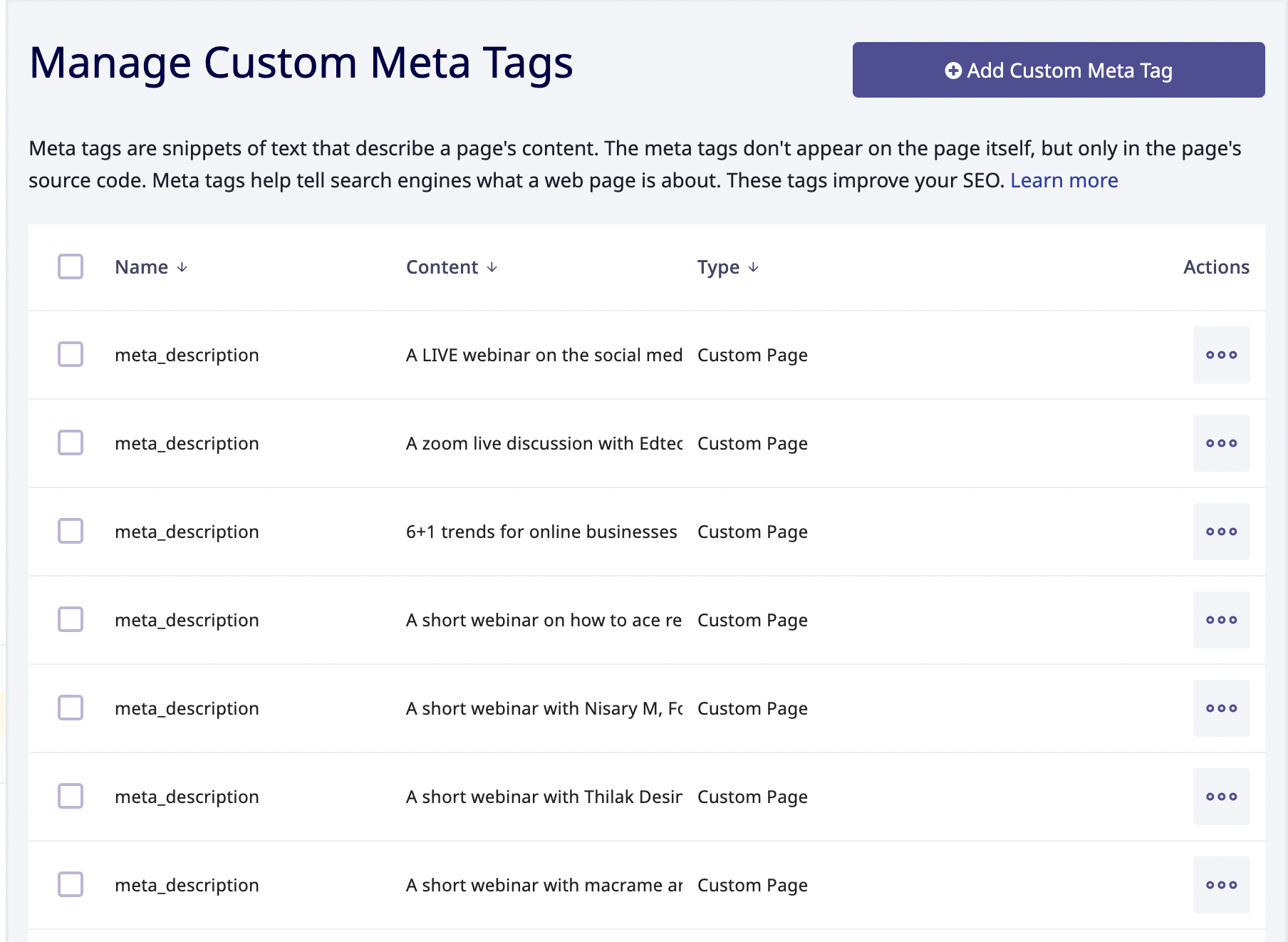
Task: Sort table by Type column arrow
Action: (754, 267)
